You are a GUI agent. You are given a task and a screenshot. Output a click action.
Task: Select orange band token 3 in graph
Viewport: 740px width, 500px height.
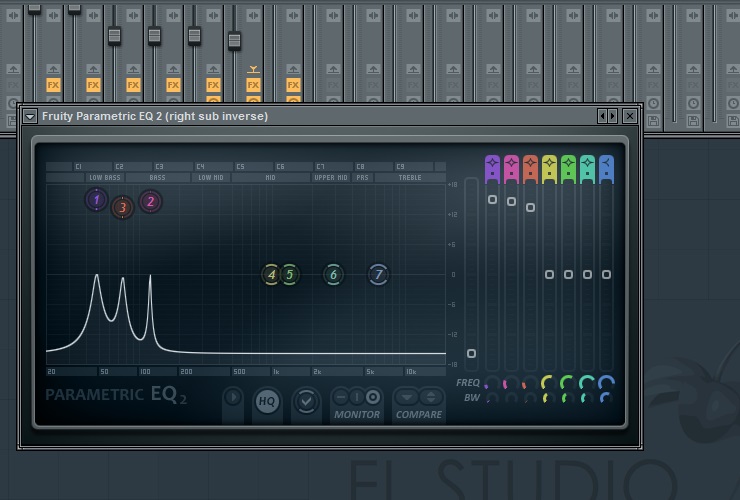[123, 207]
